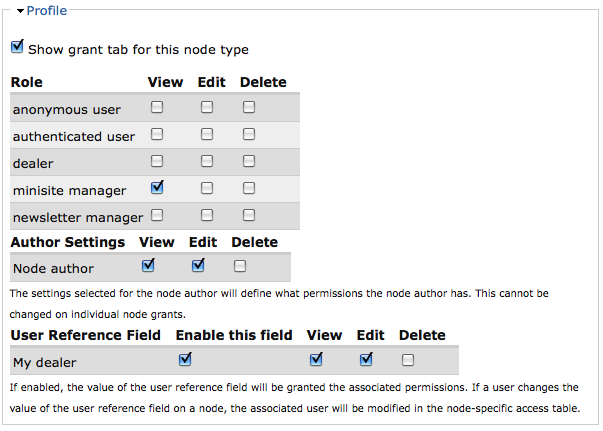Collapse the Profile fieldset triangle

(20, 11)
